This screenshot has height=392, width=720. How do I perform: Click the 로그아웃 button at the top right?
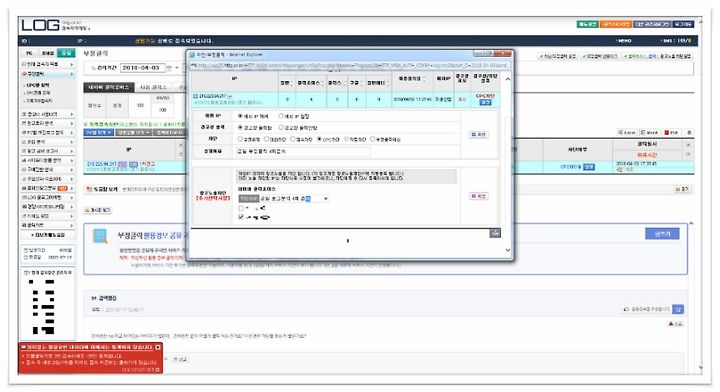tap(683, 24)
